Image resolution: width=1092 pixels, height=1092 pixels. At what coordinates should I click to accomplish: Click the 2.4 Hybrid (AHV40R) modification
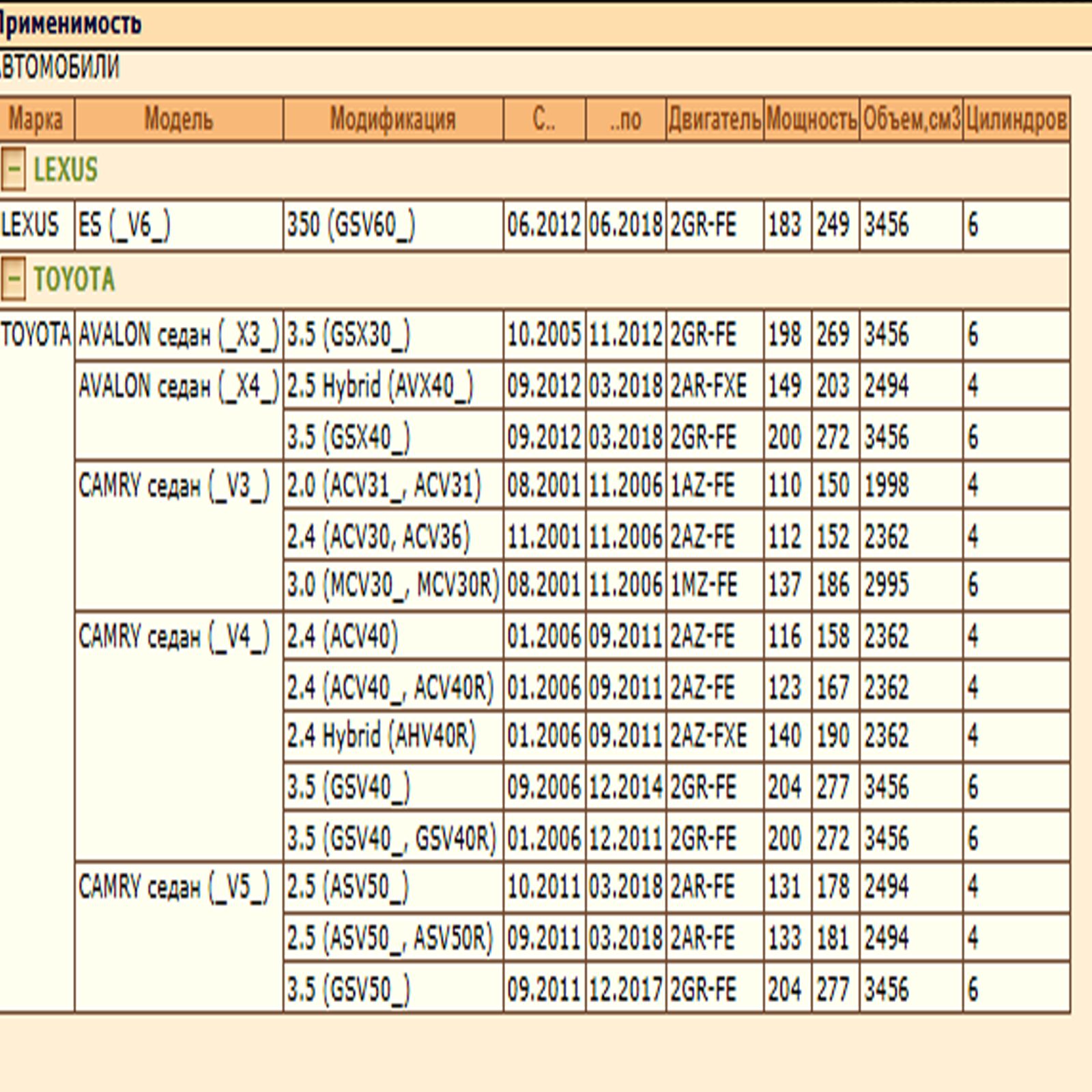click(381, 736)
